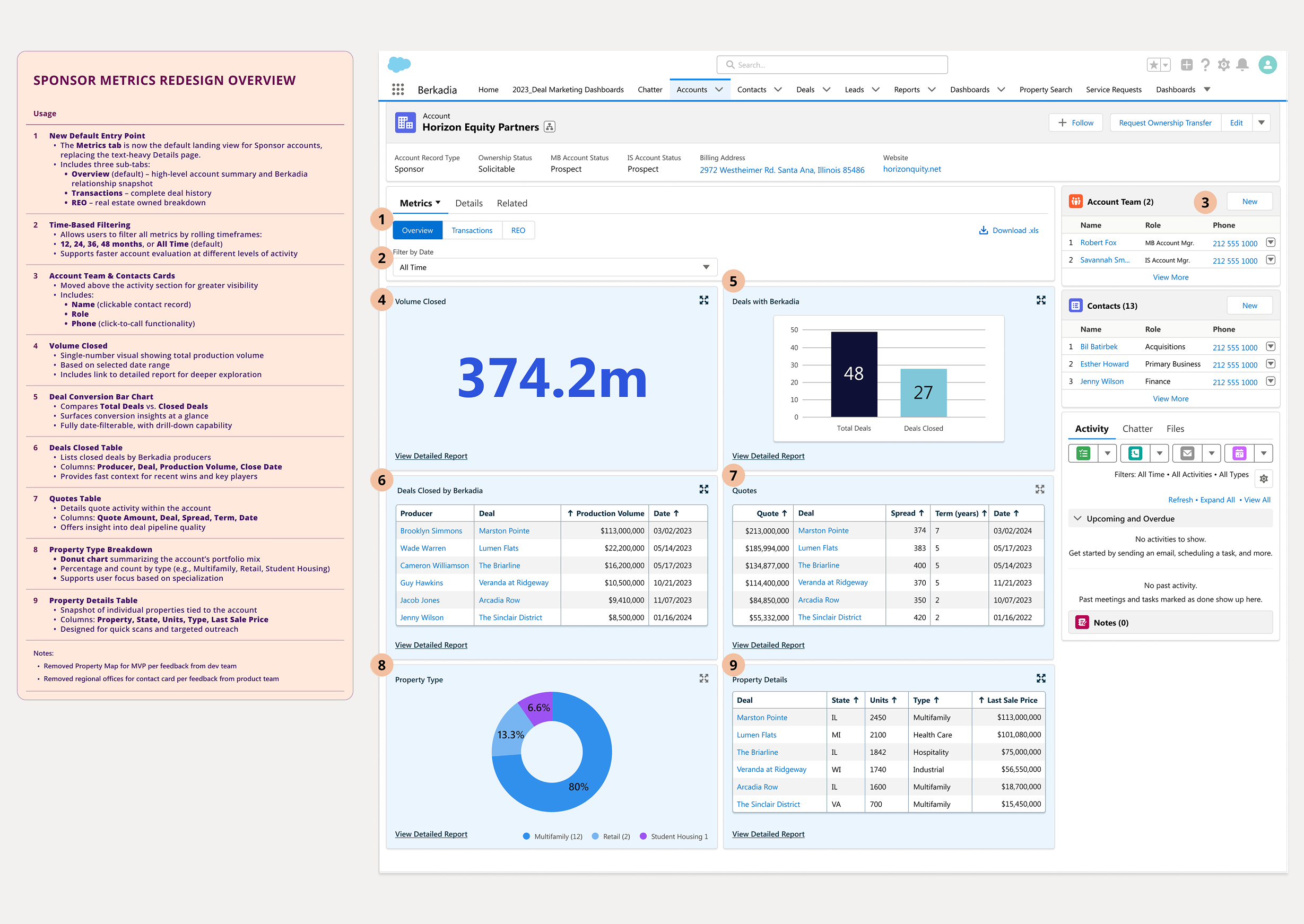The height and width of the screenshot is (924, 1304).
Task: Click the Marston Pointe link in Property Details
Action: [x=762, y=718]
